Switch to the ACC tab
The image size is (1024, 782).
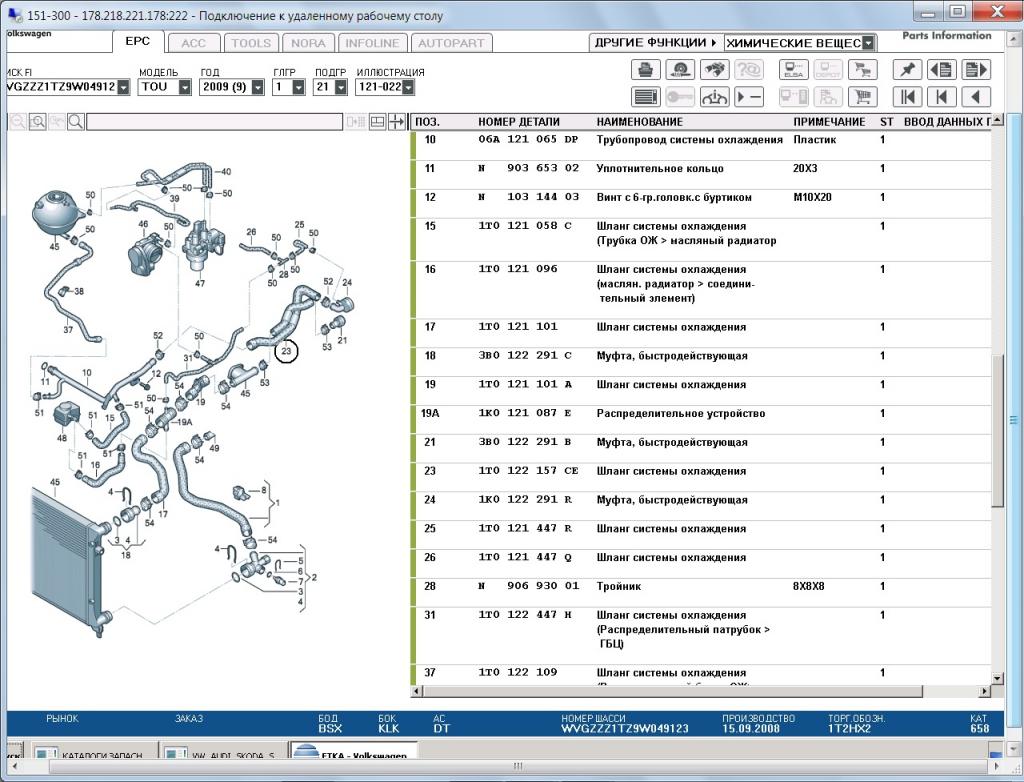(x=193, y=43)
